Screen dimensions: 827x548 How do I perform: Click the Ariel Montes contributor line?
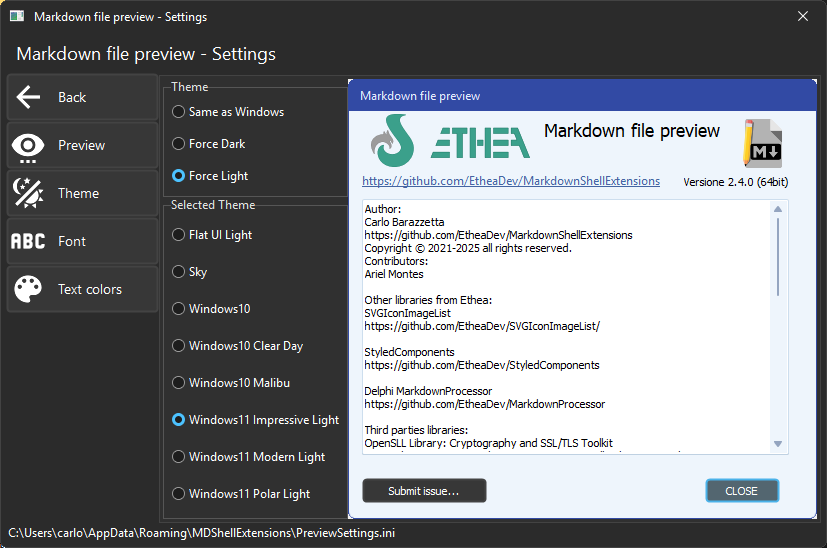point(393,274)
